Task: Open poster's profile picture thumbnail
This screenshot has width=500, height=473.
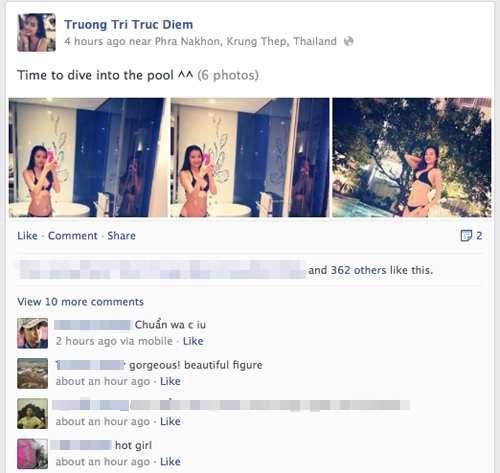Action: (x=36, y=33)
